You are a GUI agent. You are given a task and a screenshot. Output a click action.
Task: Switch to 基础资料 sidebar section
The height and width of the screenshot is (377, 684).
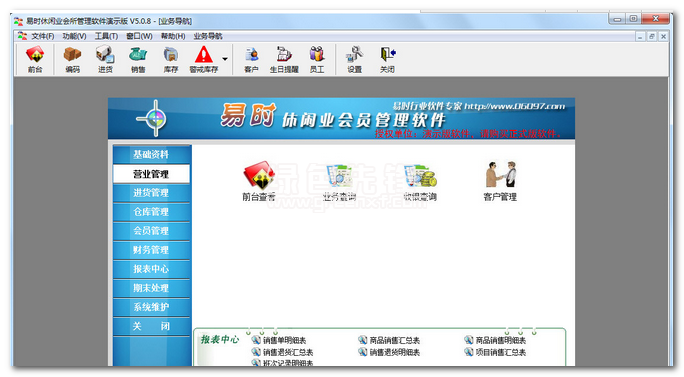tap(151, 154)
